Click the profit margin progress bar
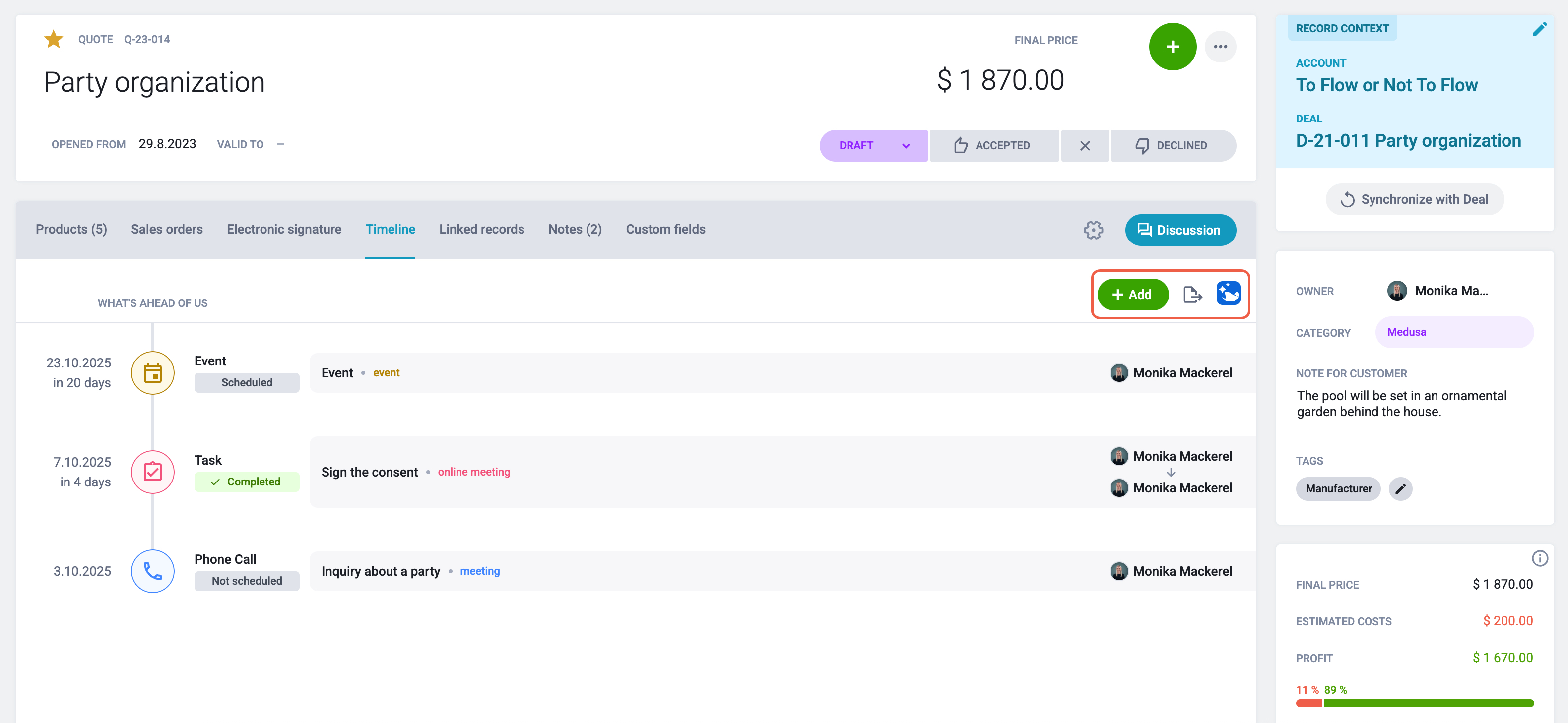 tap(1415, 703)
